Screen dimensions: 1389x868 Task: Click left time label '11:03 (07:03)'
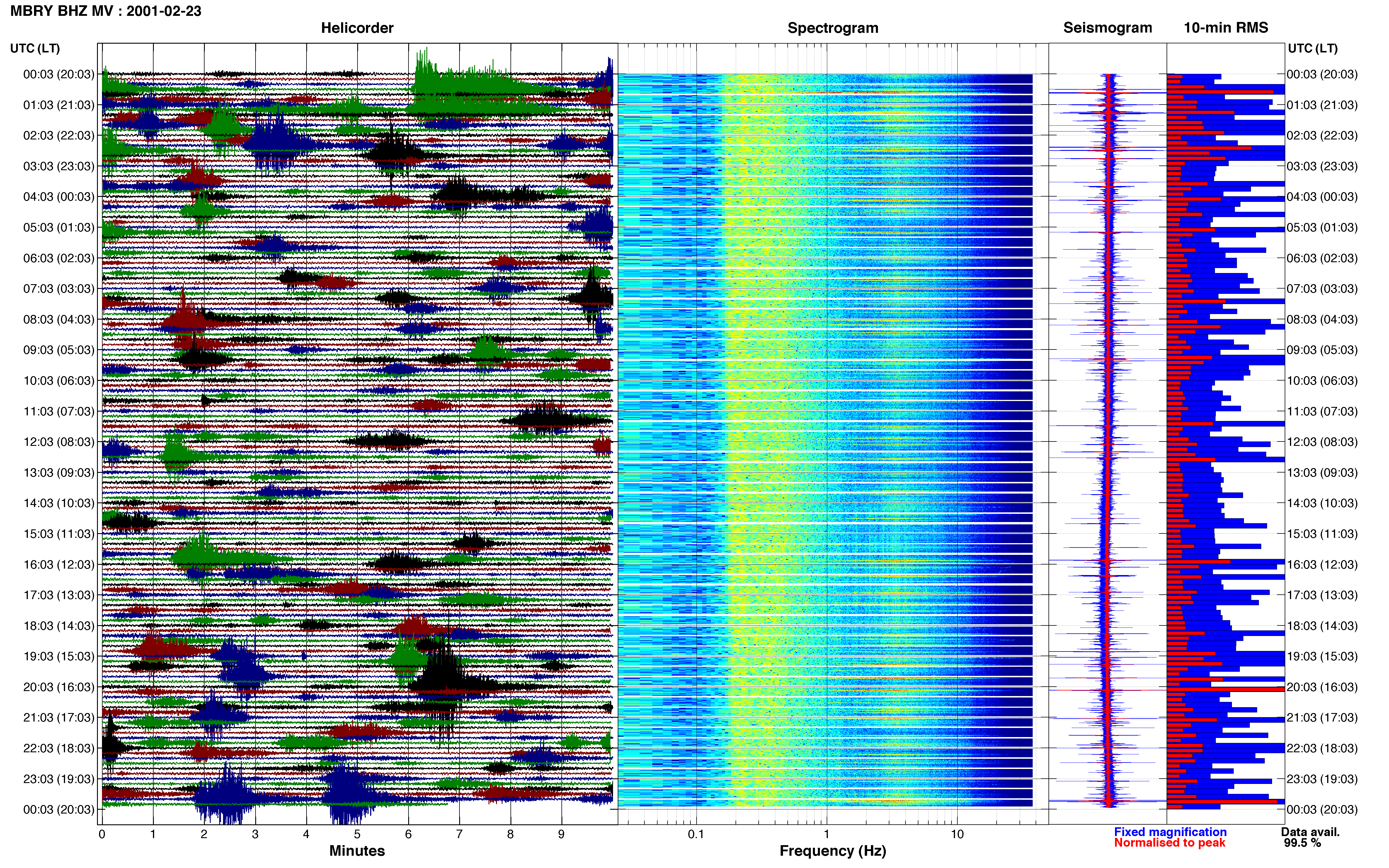point(59,412)
